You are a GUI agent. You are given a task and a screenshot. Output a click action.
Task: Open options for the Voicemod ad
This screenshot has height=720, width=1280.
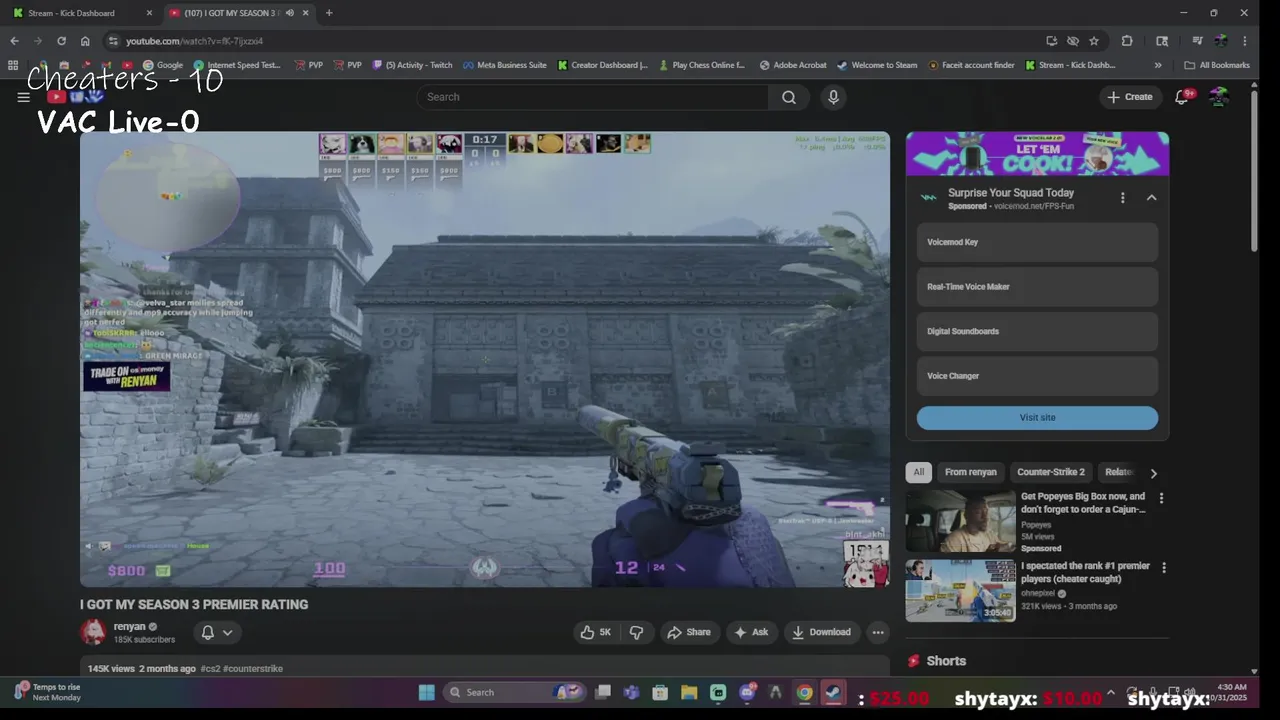pos(1122,198)
